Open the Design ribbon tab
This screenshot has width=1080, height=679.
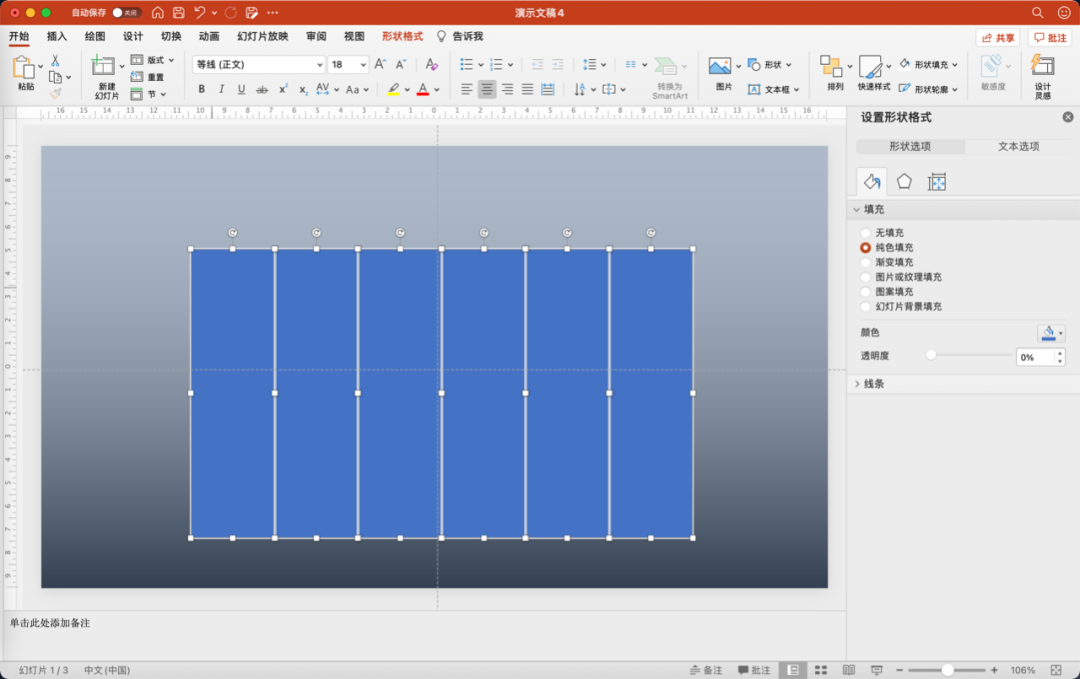coord(133,36)
